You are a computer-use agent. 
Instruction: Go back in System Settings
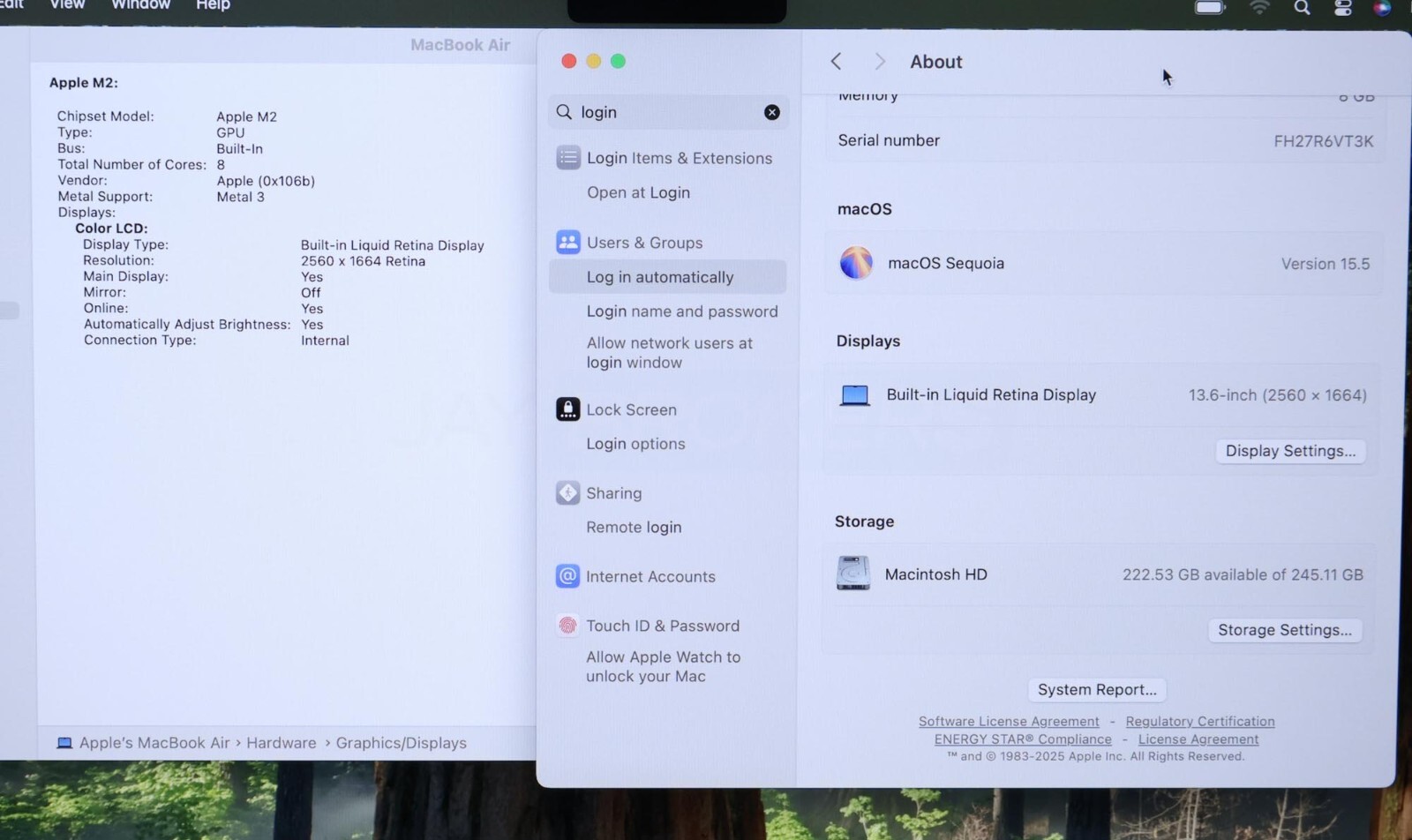(836, 61)
